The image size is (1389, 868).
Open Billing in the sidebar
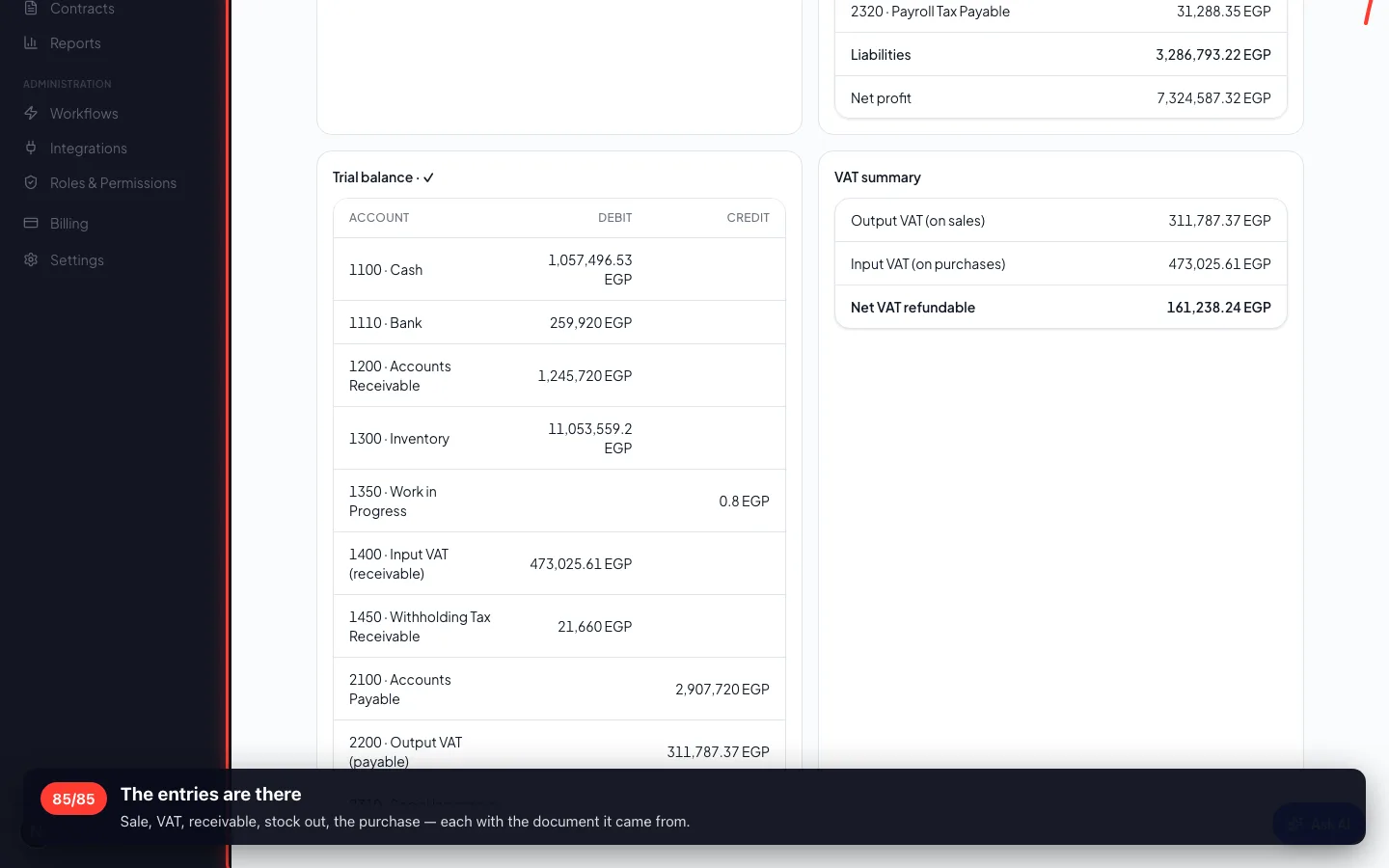click(68, 224)
